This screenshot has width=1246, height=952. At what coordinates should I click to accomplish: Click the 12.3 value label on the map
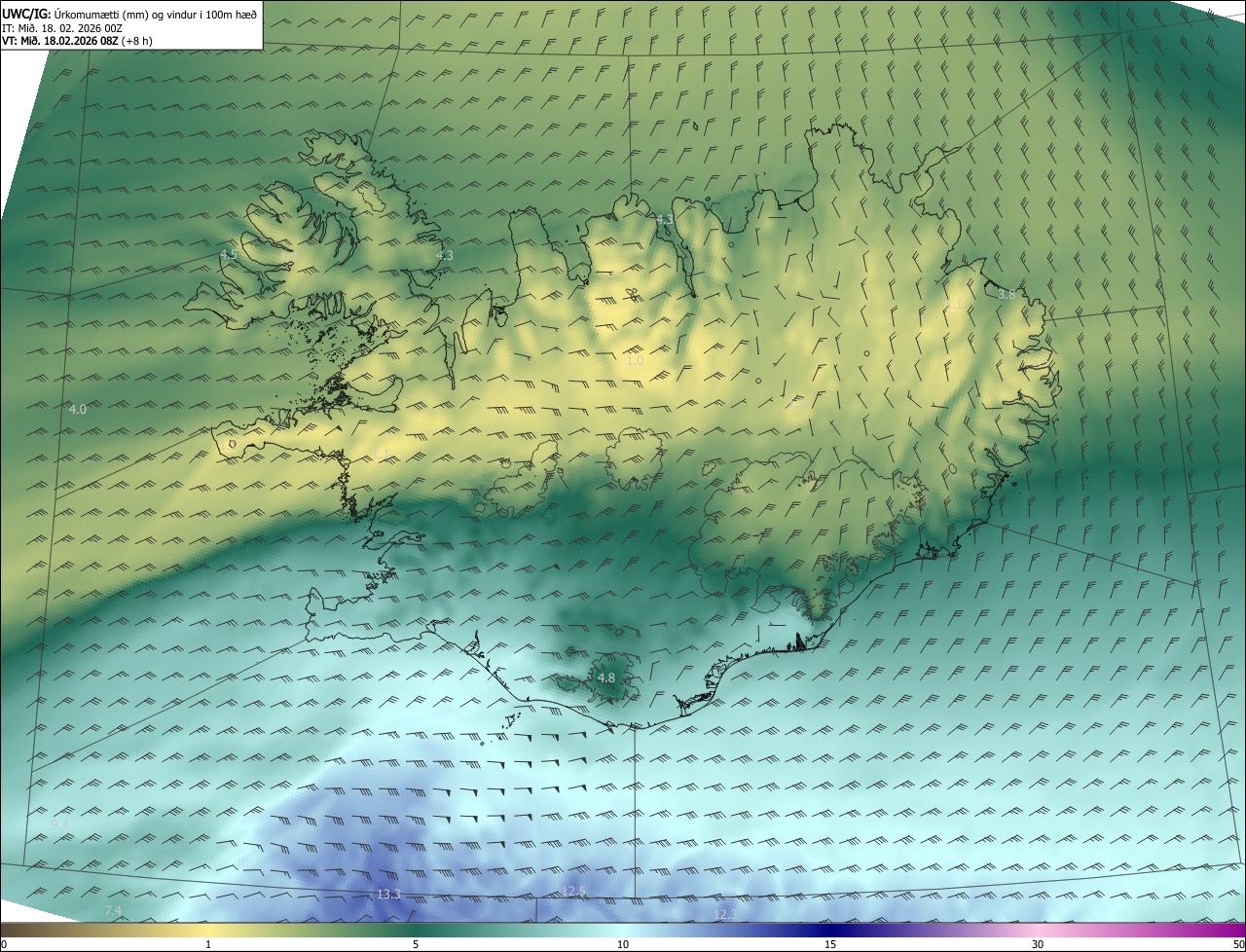click(x=726, y=914)
